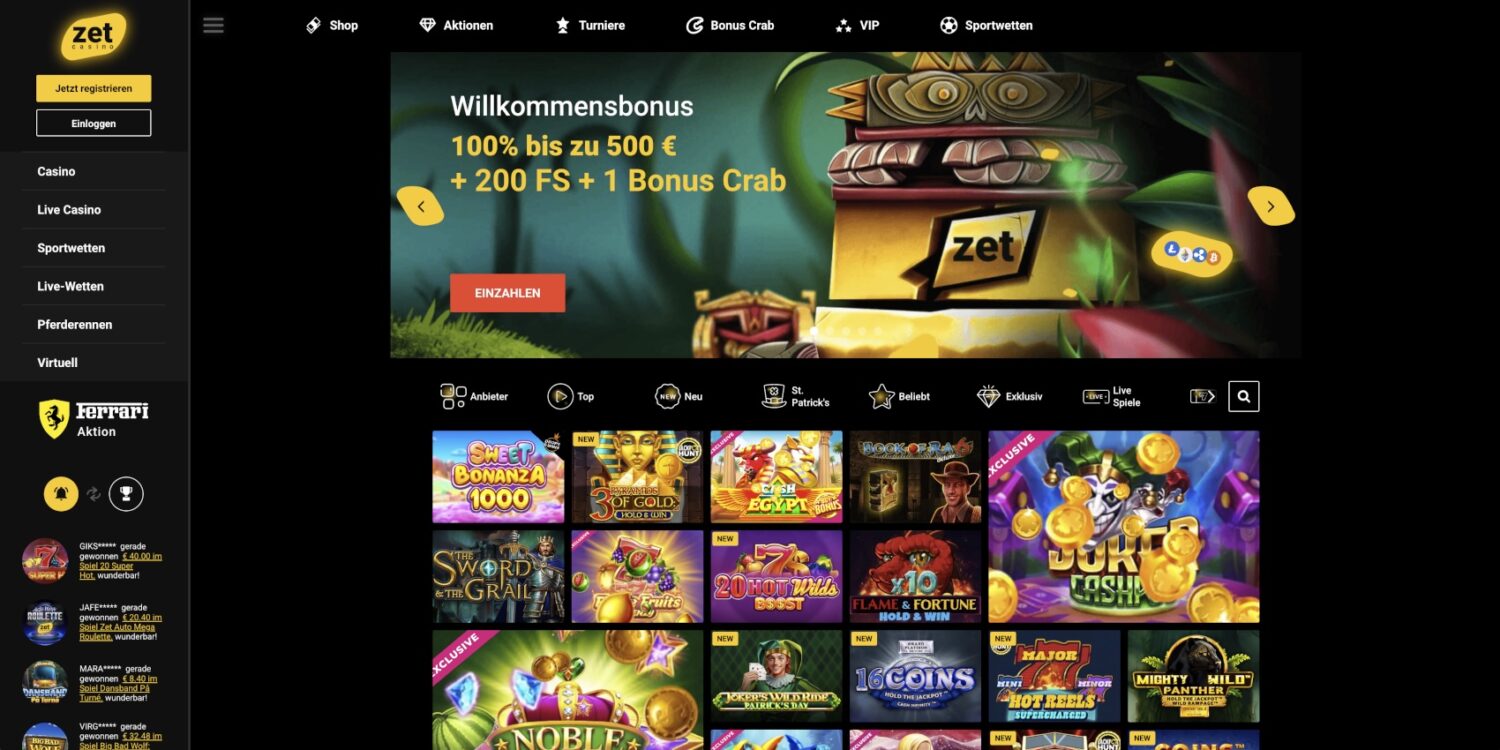1500x750 pixels.
Task: Open the Anbieter providers filter
Action: tap(474, 396)
